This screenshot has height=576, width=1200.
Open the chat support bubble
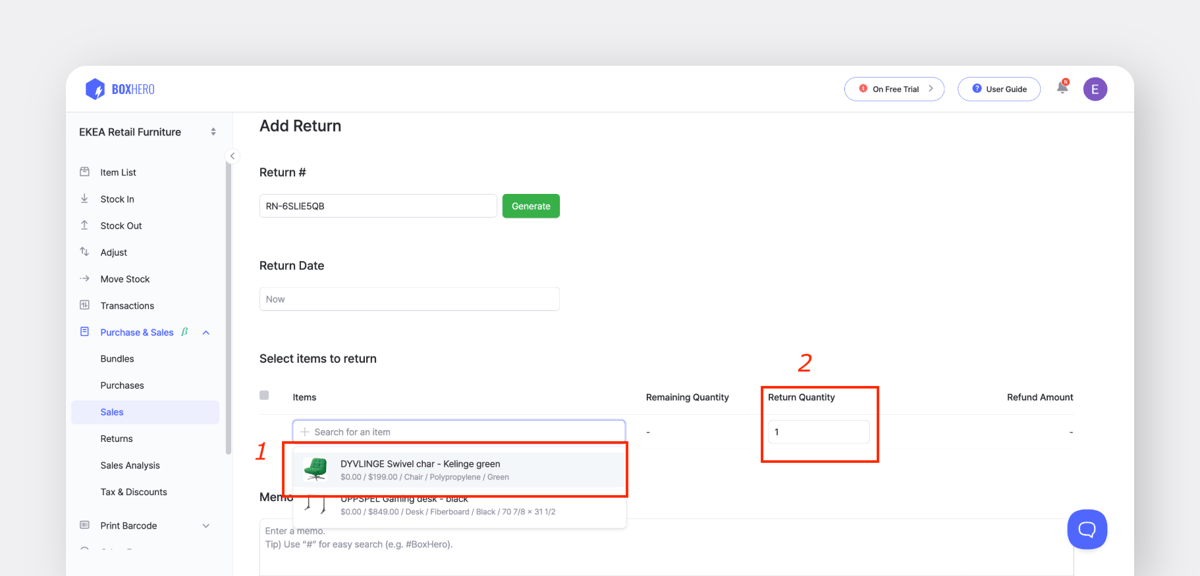coord(1086,529)
